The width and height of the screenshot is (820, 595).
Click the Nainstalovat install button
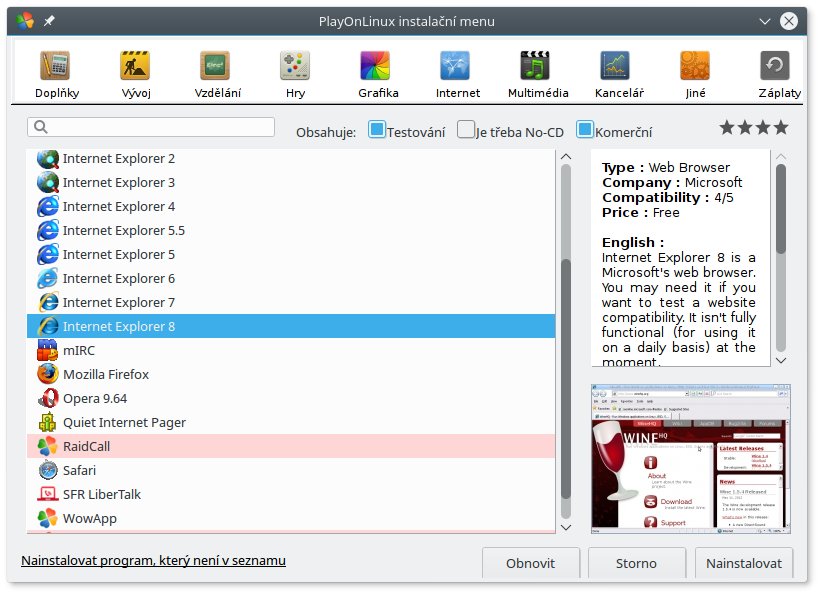click(x=744, y=563)
